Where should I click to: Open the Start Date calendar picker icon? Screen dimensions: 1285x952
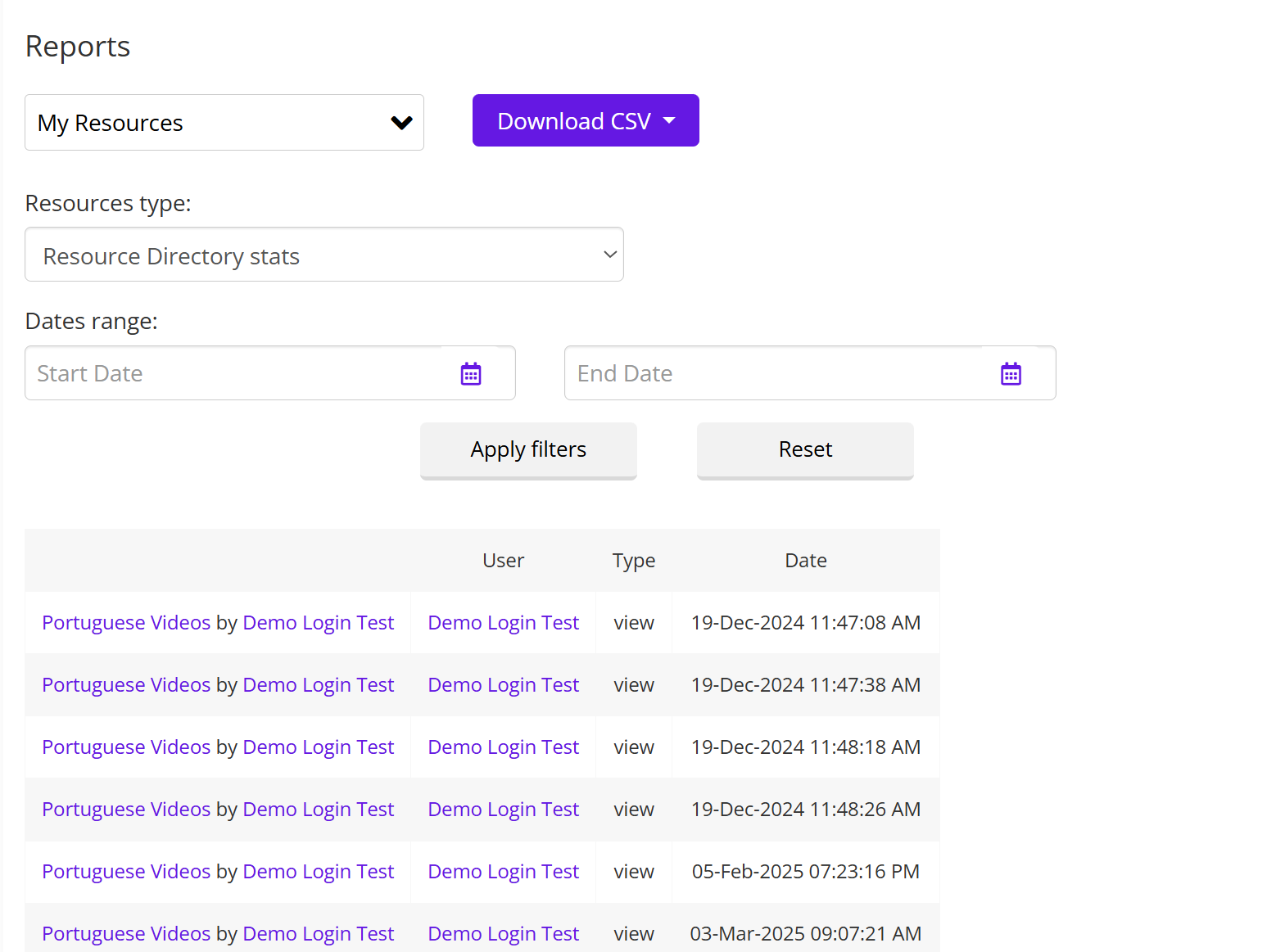coord(471,374)
